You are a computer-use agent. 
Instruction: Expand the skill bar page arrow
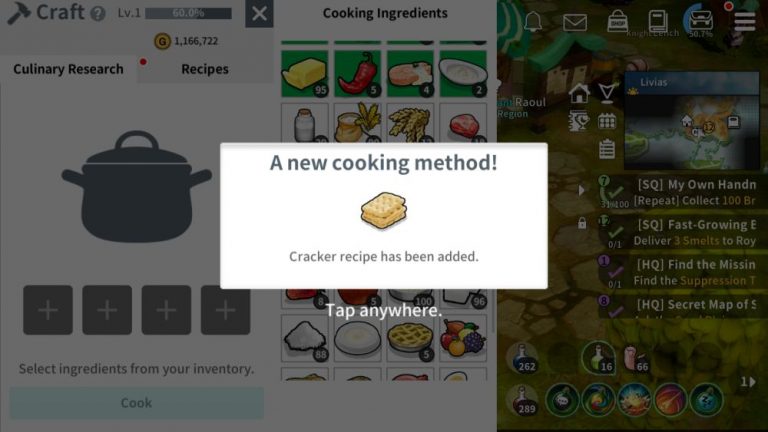(x=748, y=381)
